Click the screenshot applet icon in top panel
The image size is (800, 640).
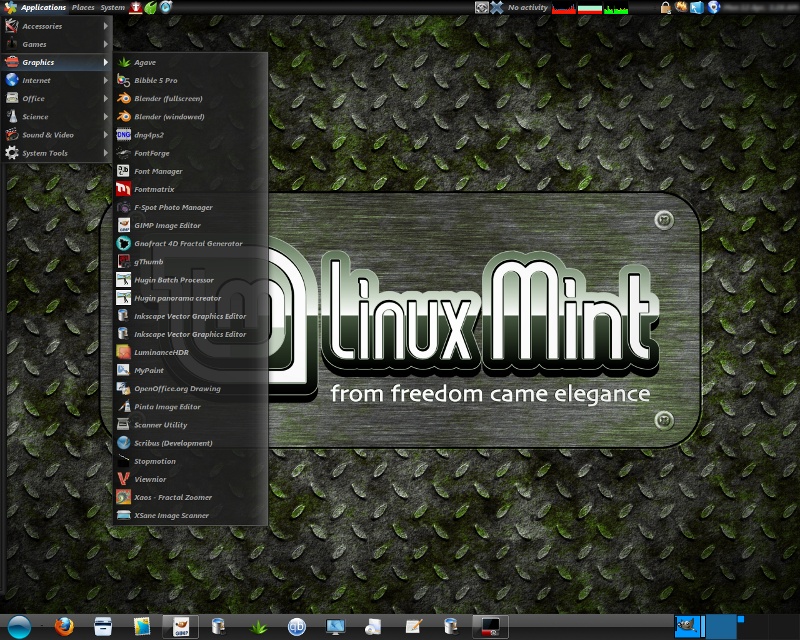pos(482,7)
